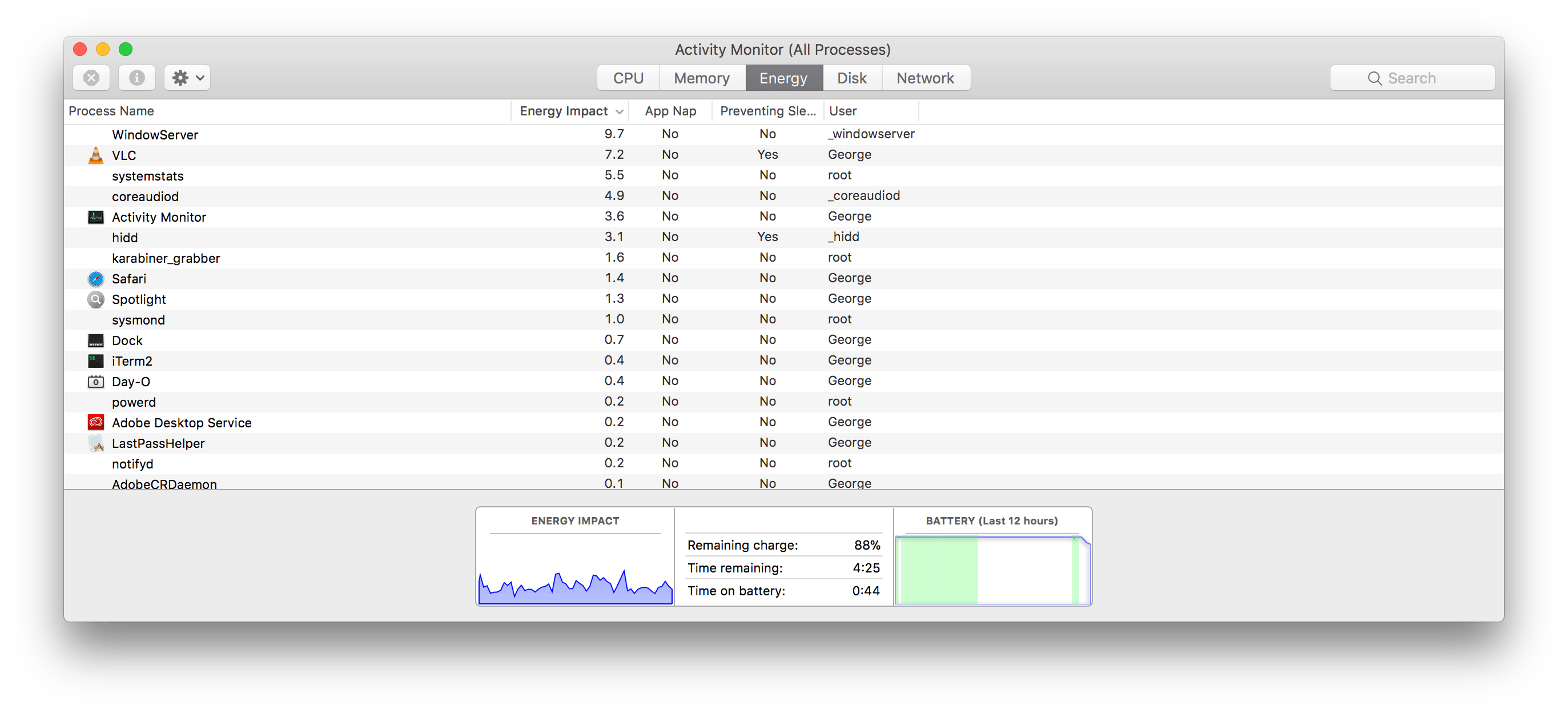Click the iTerm2 terminal icon
1568x713 pixels.
[x=95, y=360]
